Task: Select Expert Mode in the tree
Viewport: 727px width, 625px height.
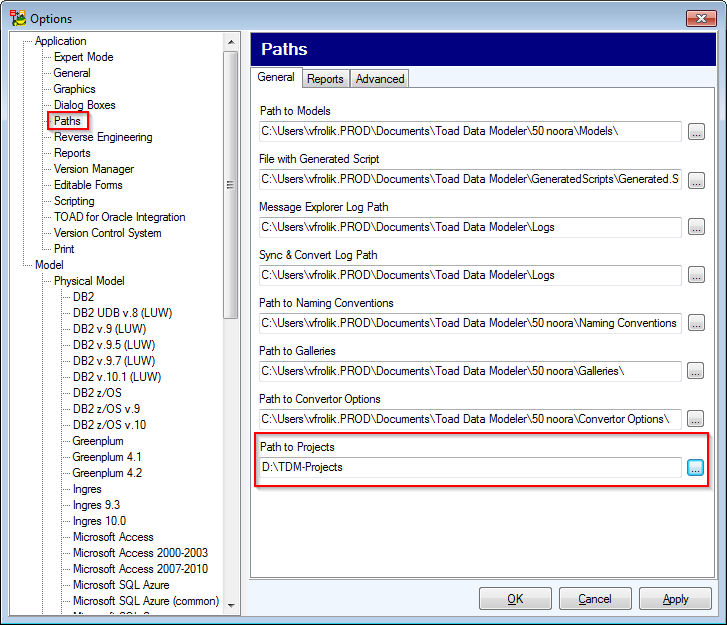Action: click(83, 57)
